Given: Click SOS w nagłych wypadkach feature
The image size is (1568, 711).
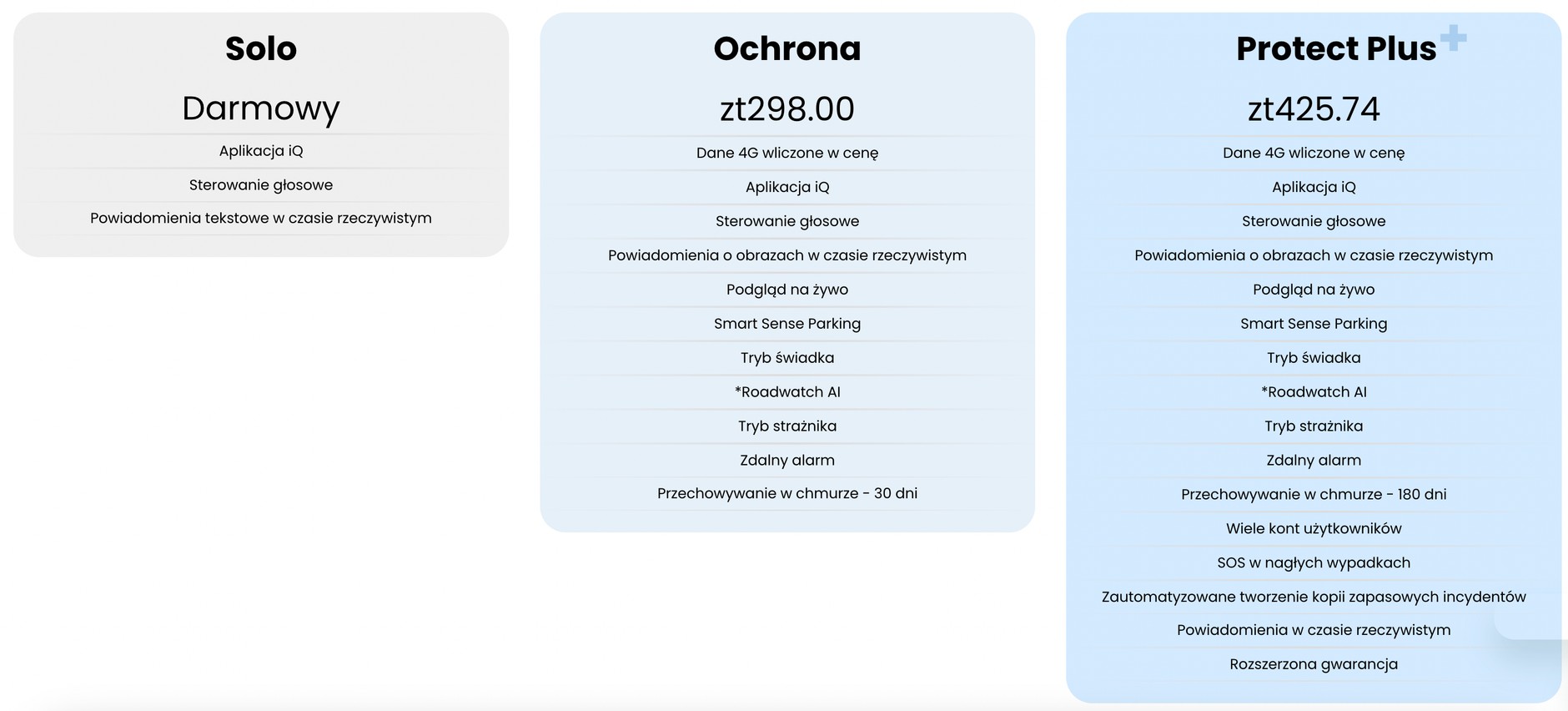Looking at the screenshot, I should point(1314,563).
